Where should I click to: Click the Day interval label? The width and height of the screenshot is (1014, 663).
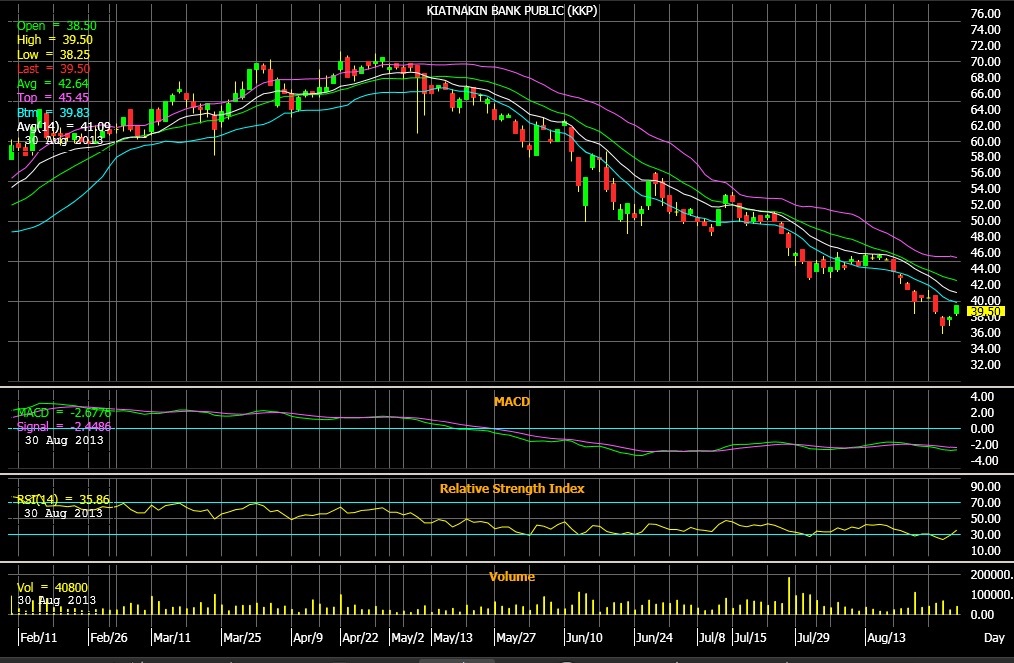994,638
